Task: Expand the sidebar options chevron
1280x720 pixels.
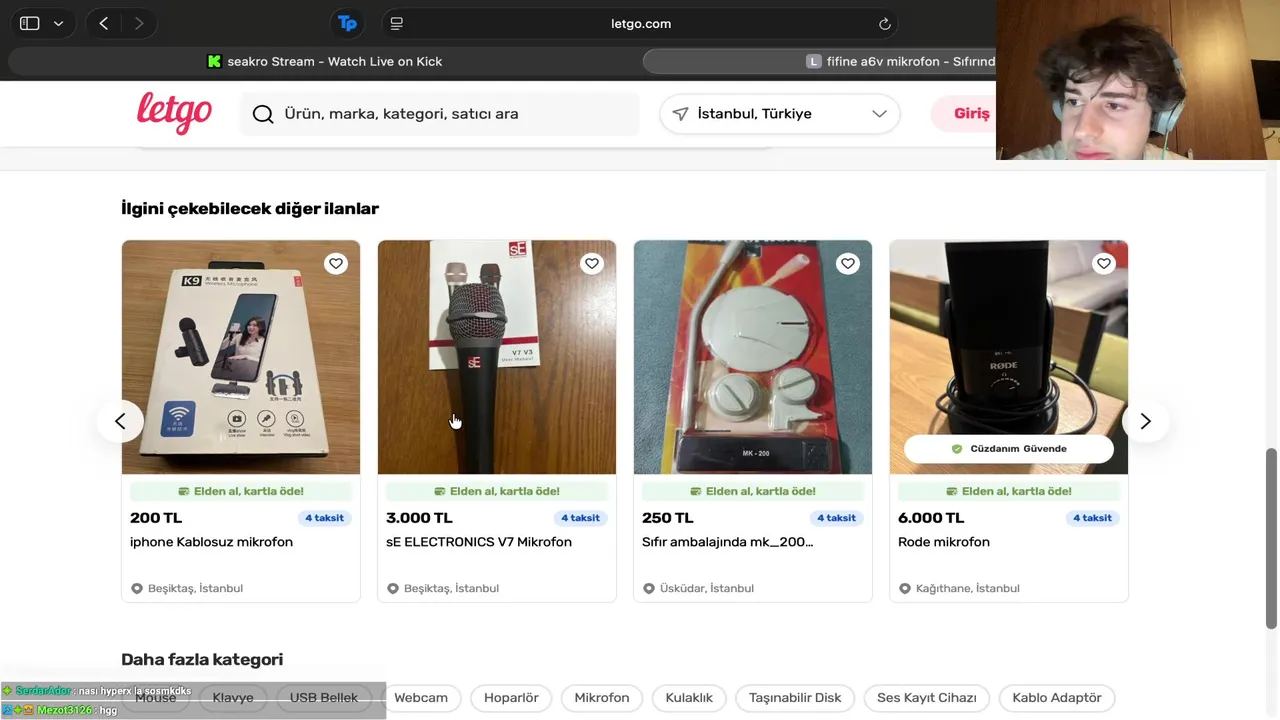Action: click(58, 23)
